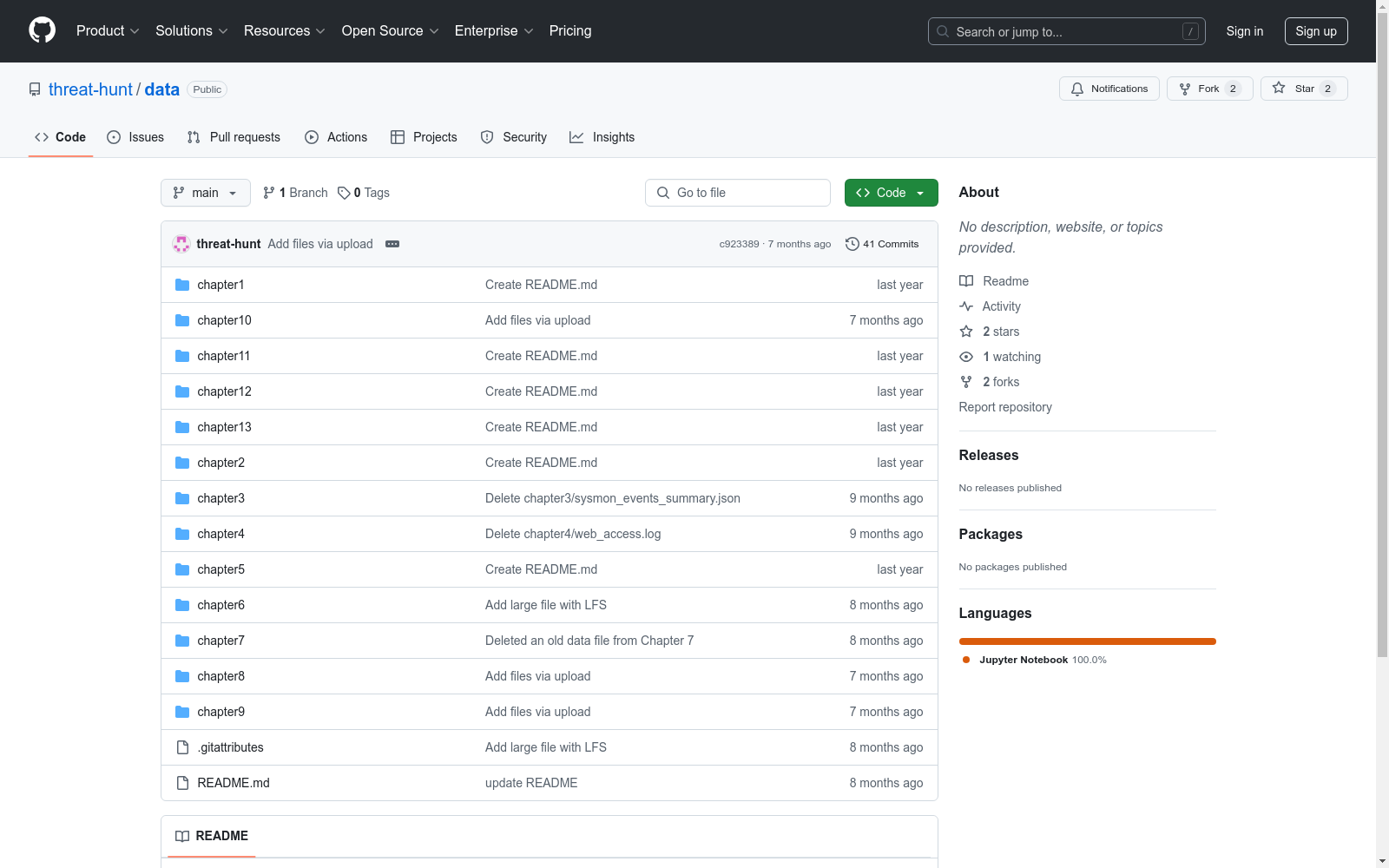
Task: Focus the 'Search or jump to' field
Action: [1067, 31]
